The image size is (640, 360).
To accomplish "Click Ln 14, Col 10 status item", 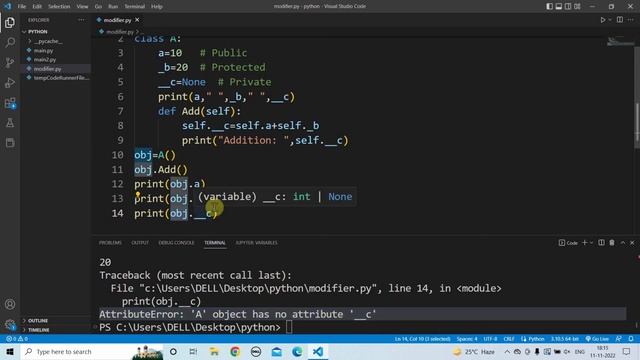I will click(x=422, y=339).
